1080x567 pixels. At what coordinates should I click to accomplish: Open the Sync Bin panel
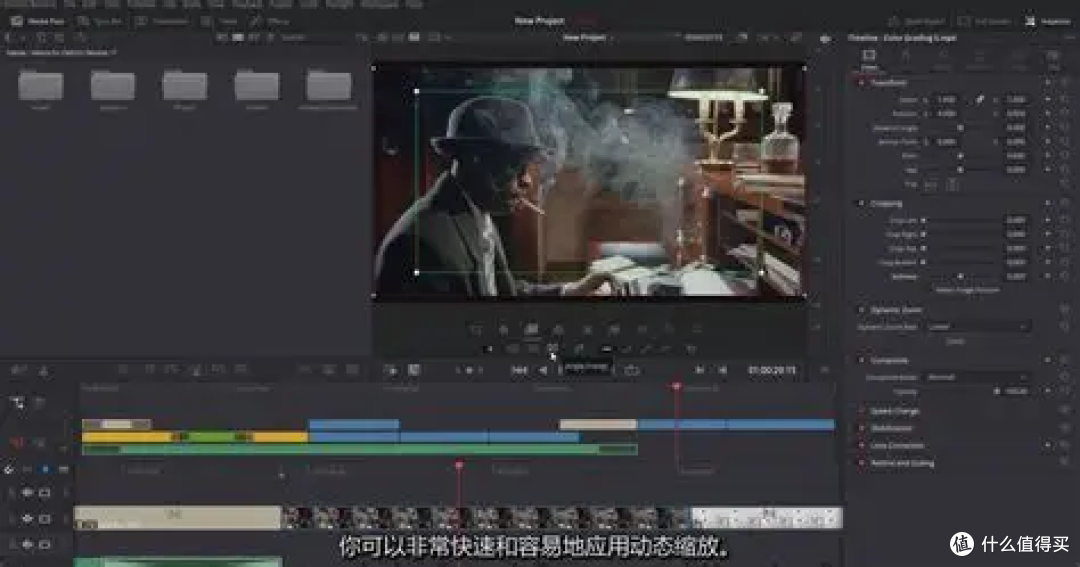99,21
